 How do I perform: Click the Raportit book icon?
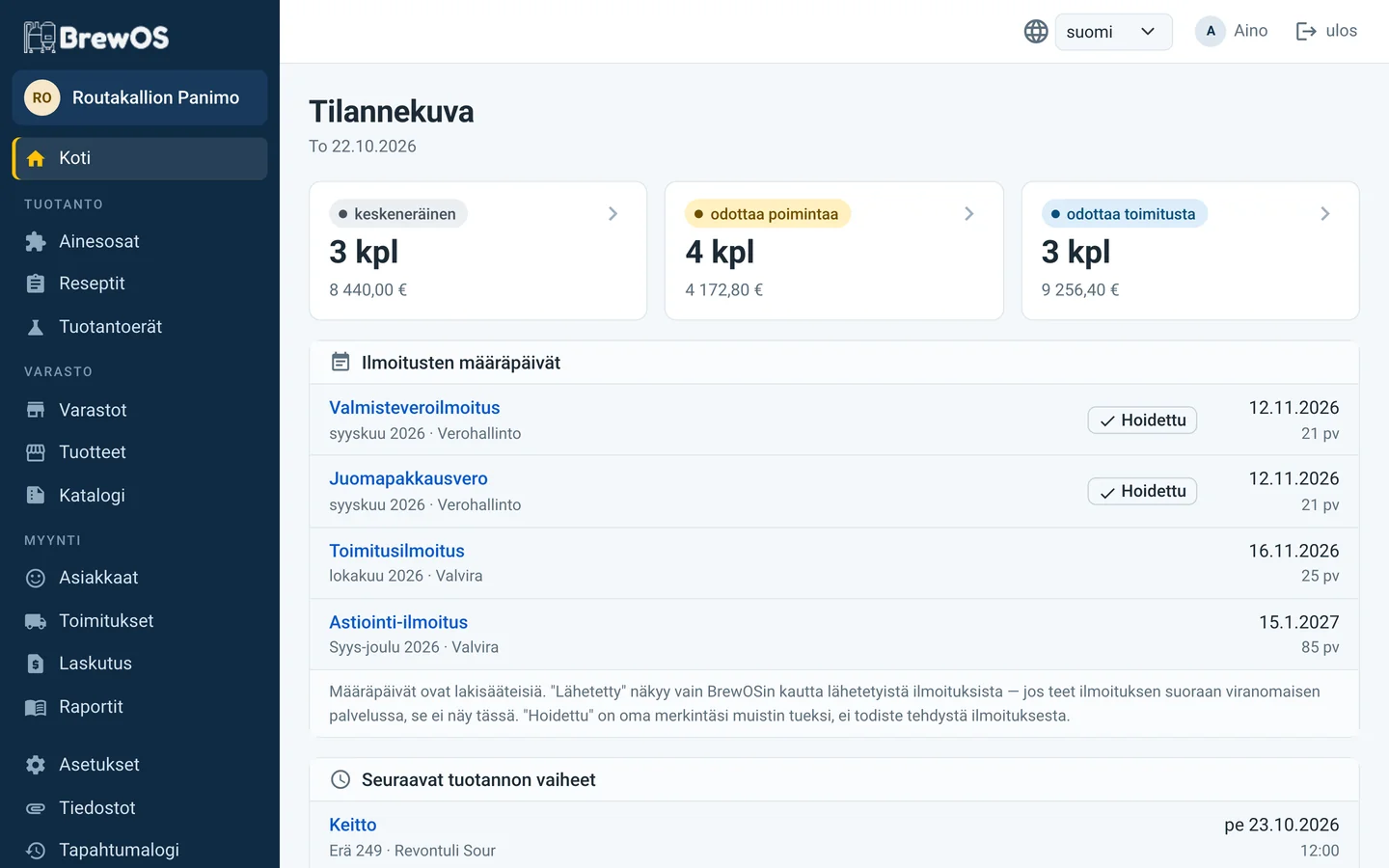pos(36,707)
